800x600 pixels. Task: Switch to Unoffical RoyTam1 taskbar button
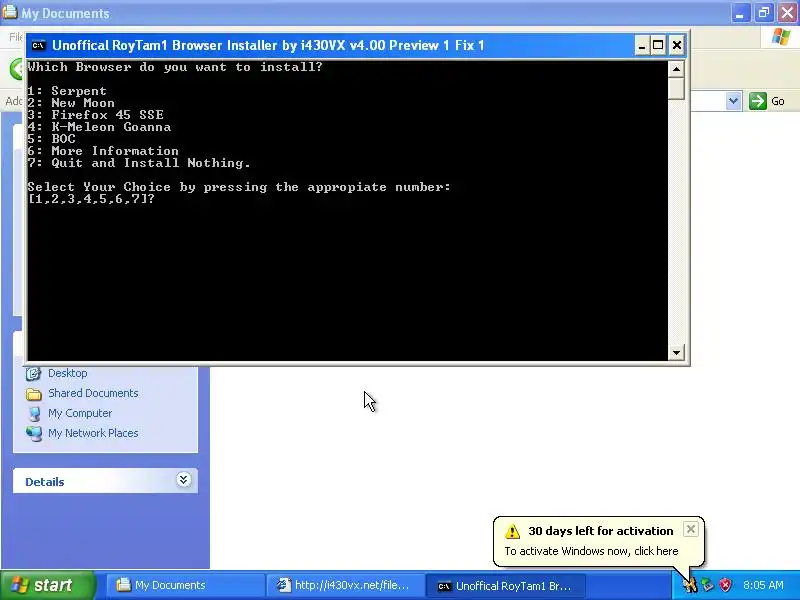pos(505,585)
